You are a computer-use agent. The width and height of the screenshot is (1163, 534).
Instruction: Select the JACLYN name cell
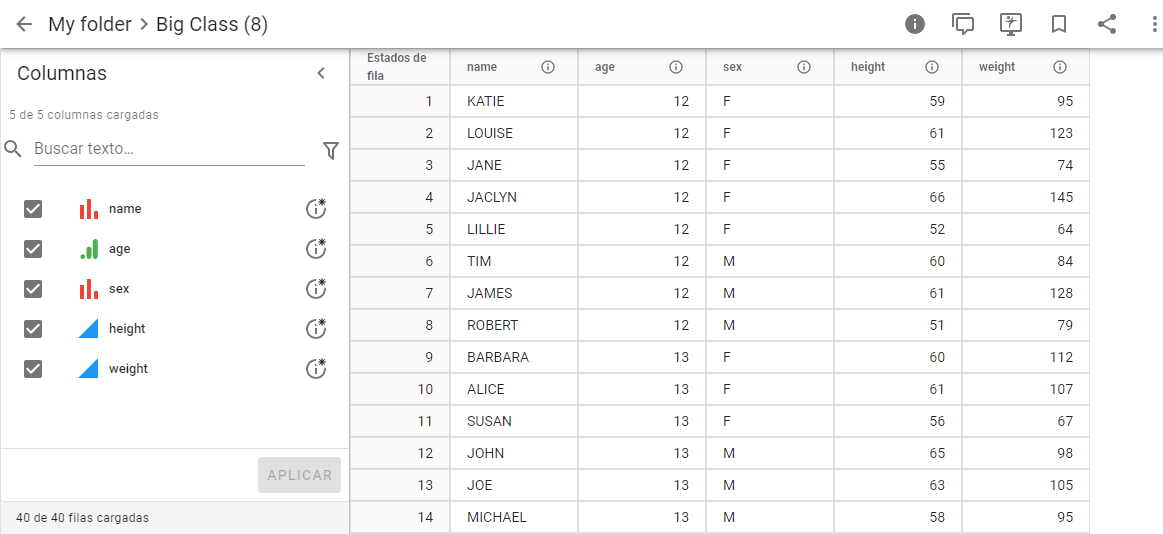[492, 197]
